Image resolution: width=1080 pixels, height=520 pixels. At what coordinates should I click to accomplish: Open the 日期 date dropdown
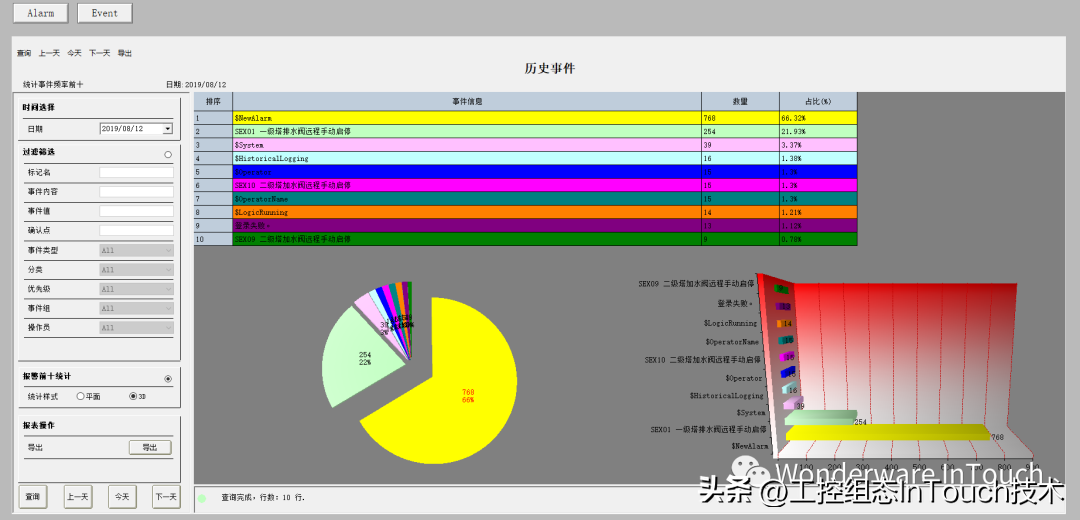coord(167,129)
